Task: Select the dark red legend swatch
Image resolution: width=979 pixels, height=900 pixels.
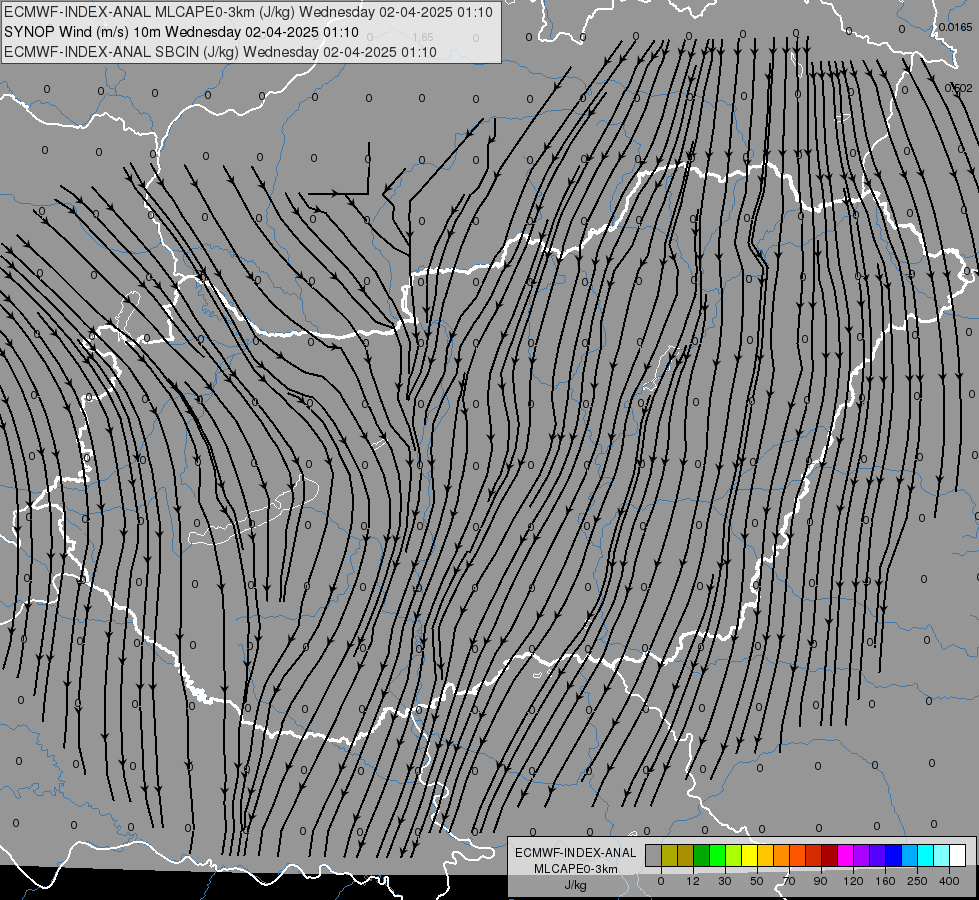Action: coord(829,855)
